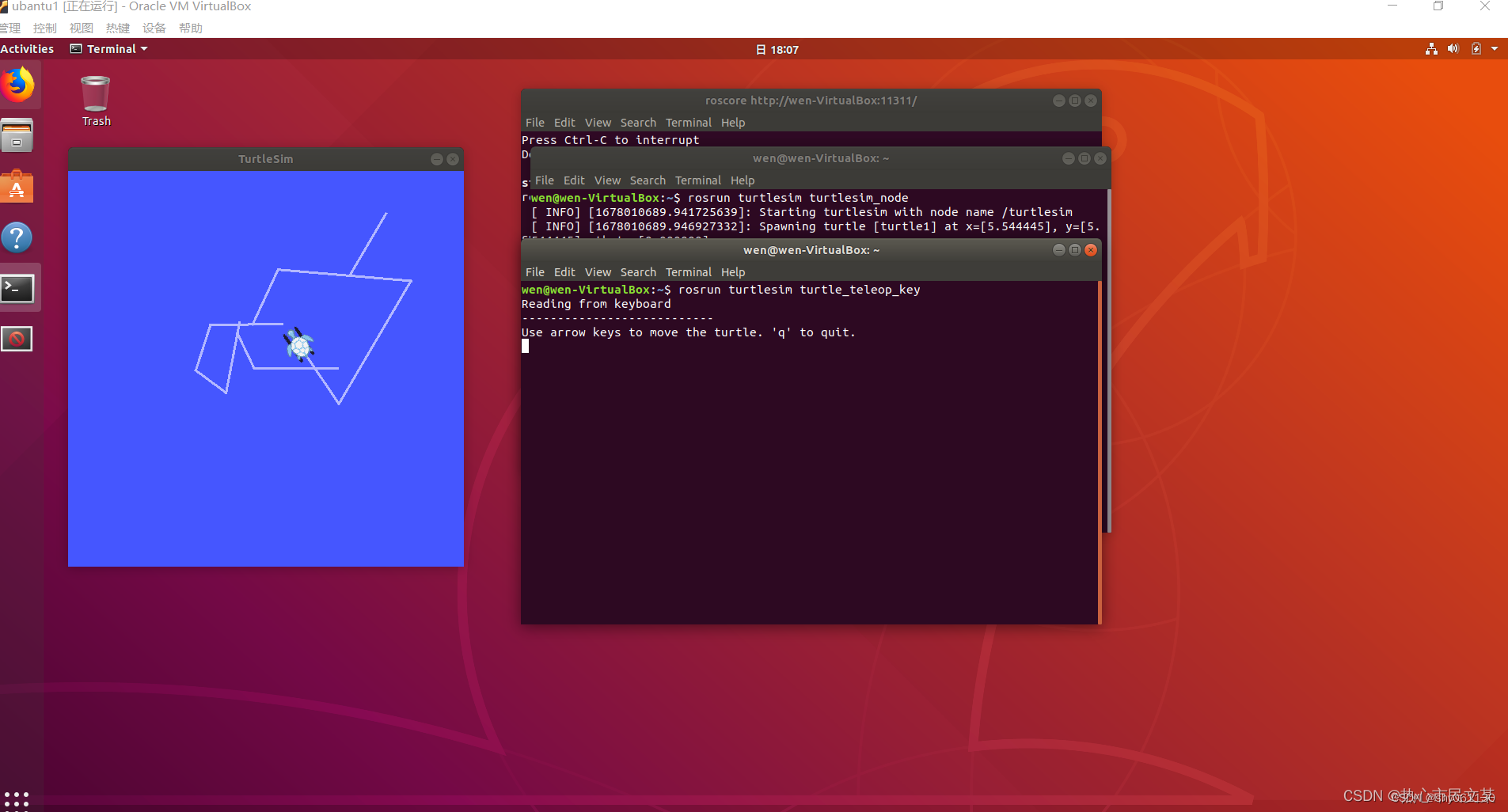Click 'Press Ctrl-C to interrupt' line
1508x812 pixels.
pos(610,140)
